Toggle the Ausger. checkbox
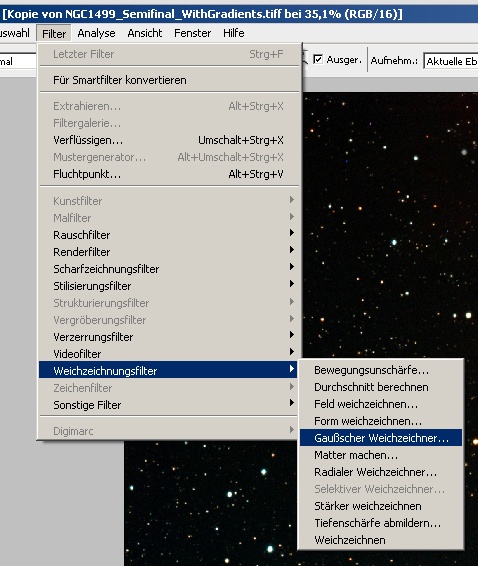 (318, 59)
